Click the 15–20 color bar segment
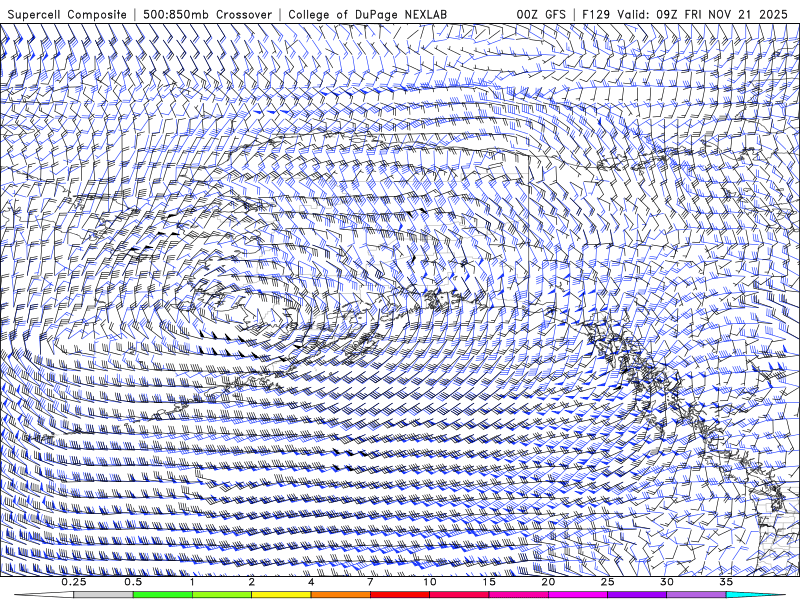This screenshot has width=800, height=600. click(518, 595)
